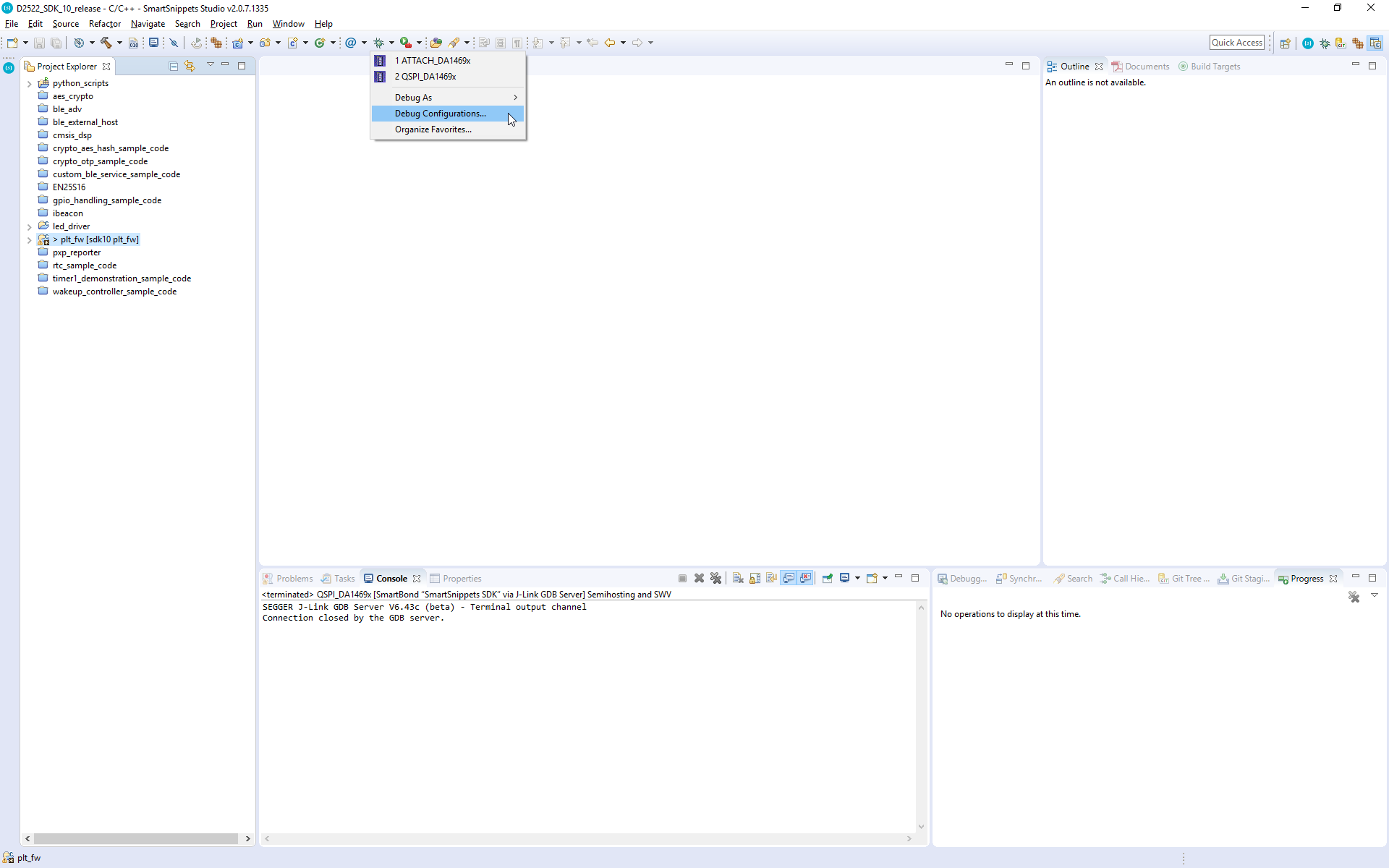Click the Build hammer icon in toolbar
The height and width of the screenshot is (868, 1389).
pyautogui.click(x=106, y=43)
